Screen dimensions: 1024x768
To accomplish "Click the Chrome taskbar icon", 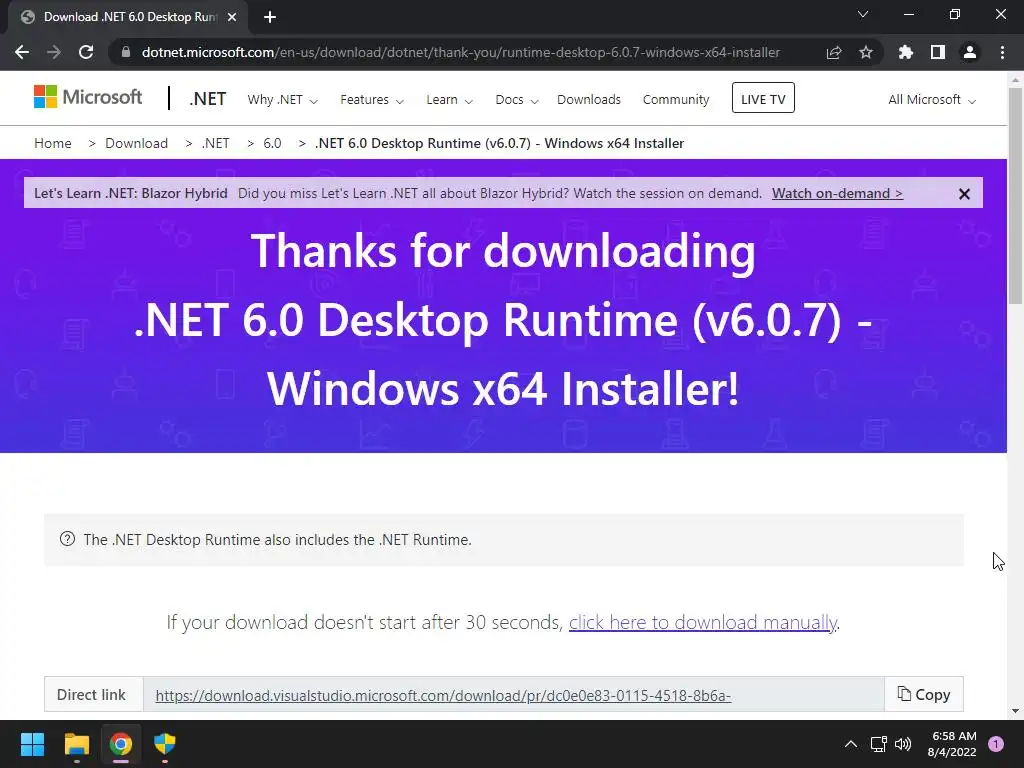I will click(x=121, y=744).
